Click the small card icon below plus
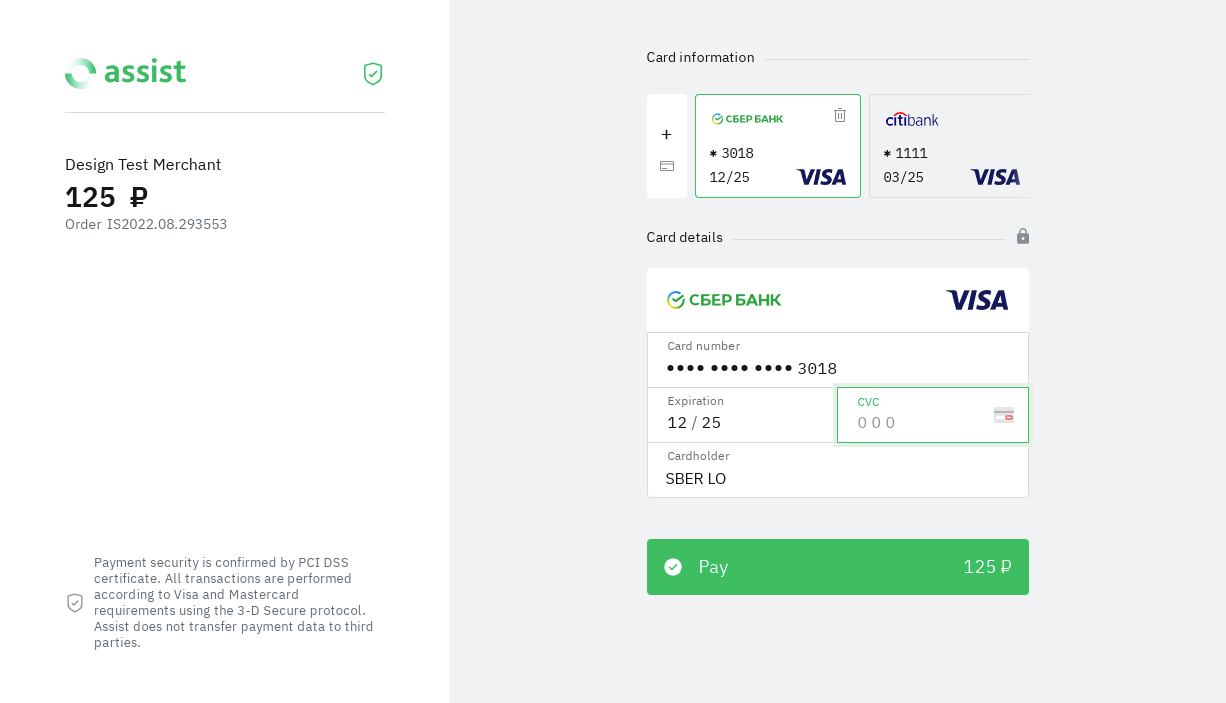Screen dimensions: 1226x703 [x=667, y=166]
